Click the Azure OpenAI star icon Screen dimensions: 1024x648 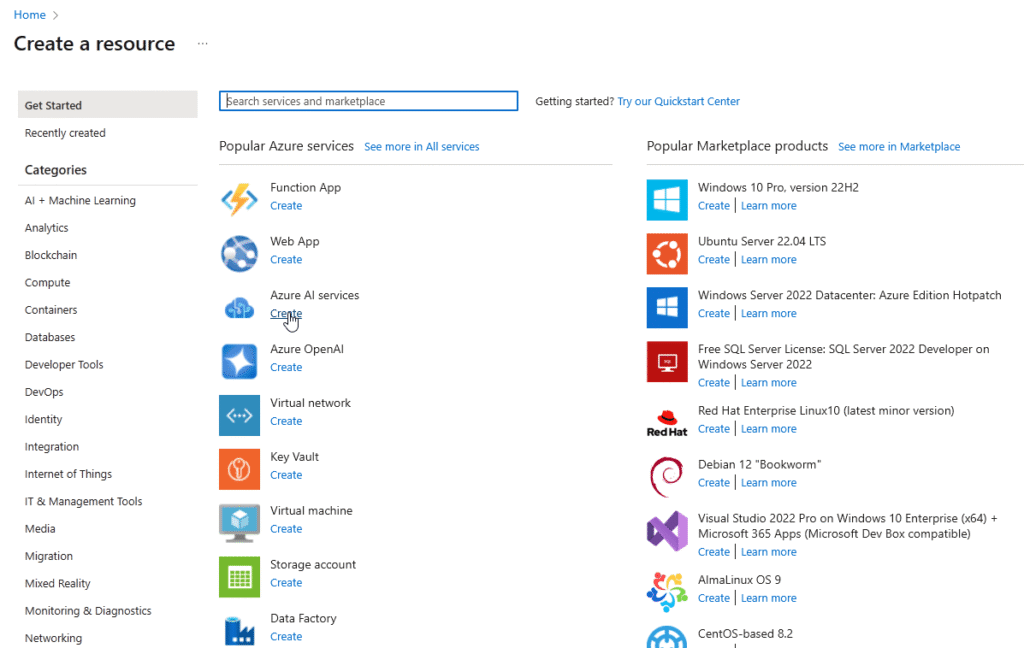coord(239,361)
